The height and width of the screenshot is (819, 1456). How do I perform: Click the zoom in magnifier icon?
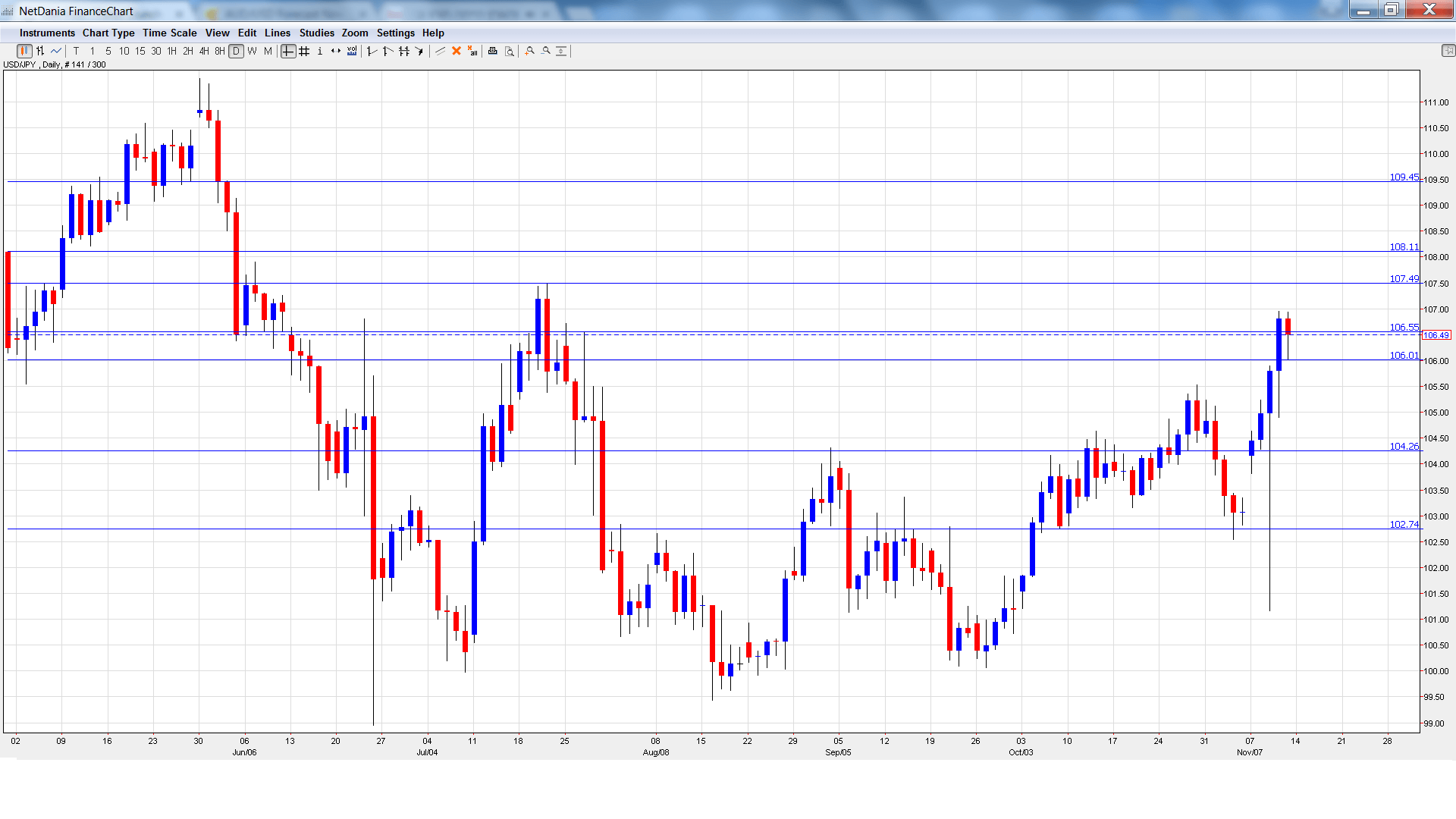pos(530,51)
